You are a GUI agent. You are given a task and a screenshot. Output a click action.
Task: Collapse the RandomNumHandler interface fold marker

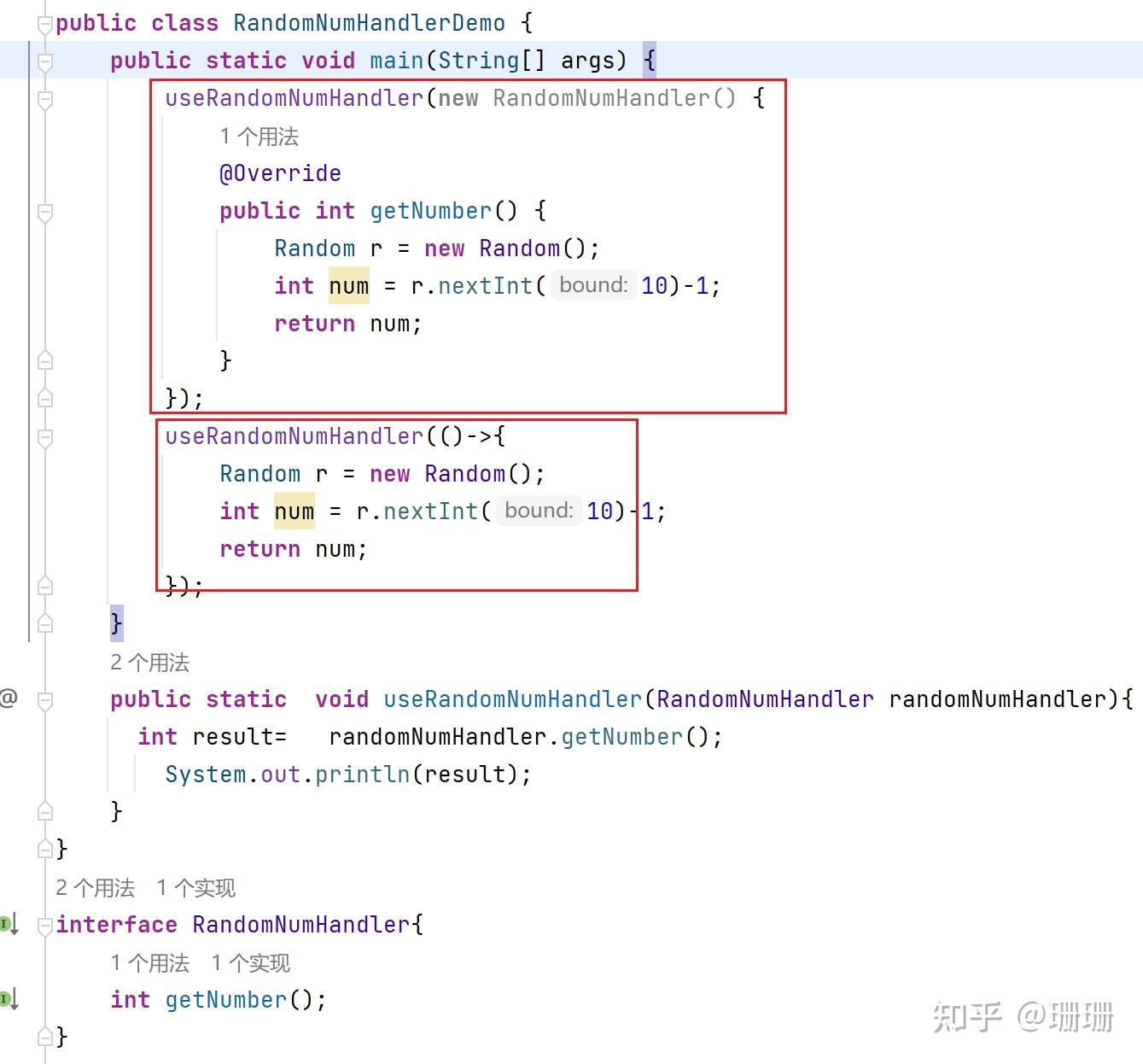tap(45, 926)
